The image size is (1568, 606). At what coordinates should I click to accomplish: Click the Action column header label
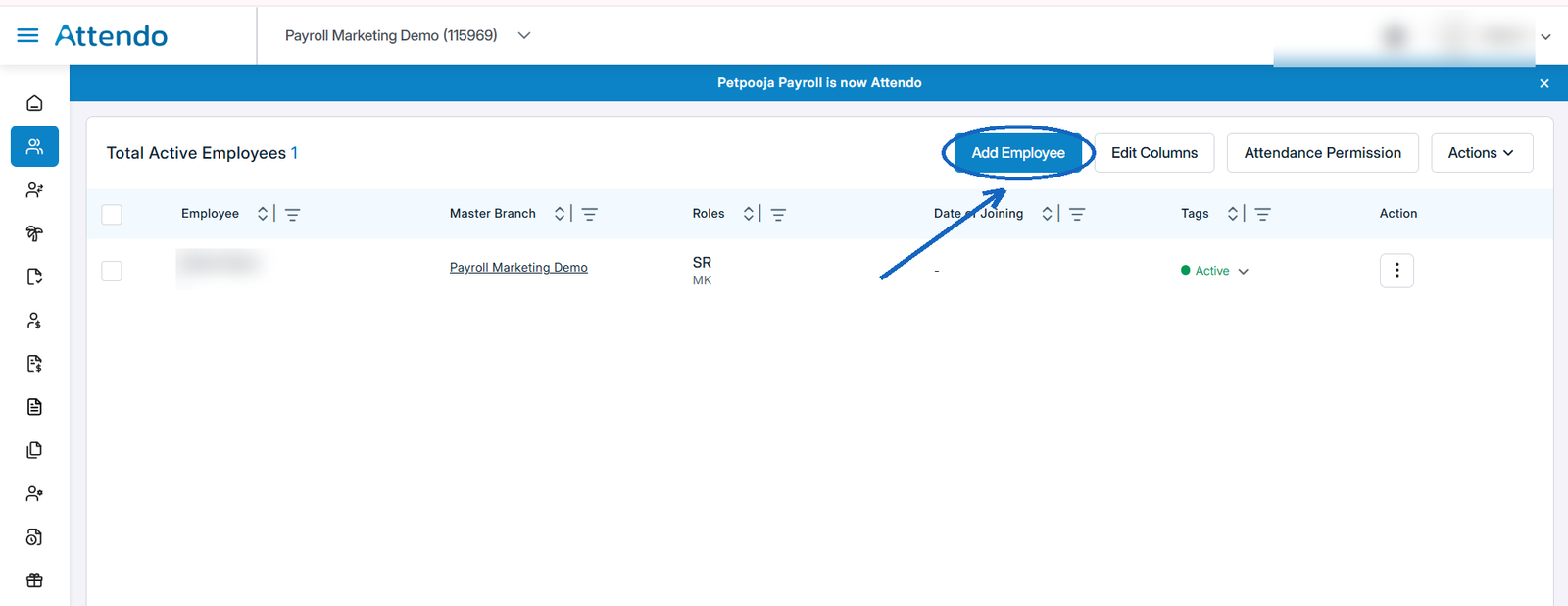click(1398, 213)
